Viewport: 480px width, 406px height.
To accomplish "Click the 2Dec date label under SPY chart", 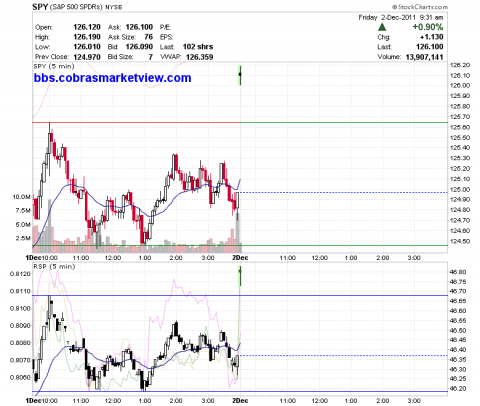I will pos(240,258).
